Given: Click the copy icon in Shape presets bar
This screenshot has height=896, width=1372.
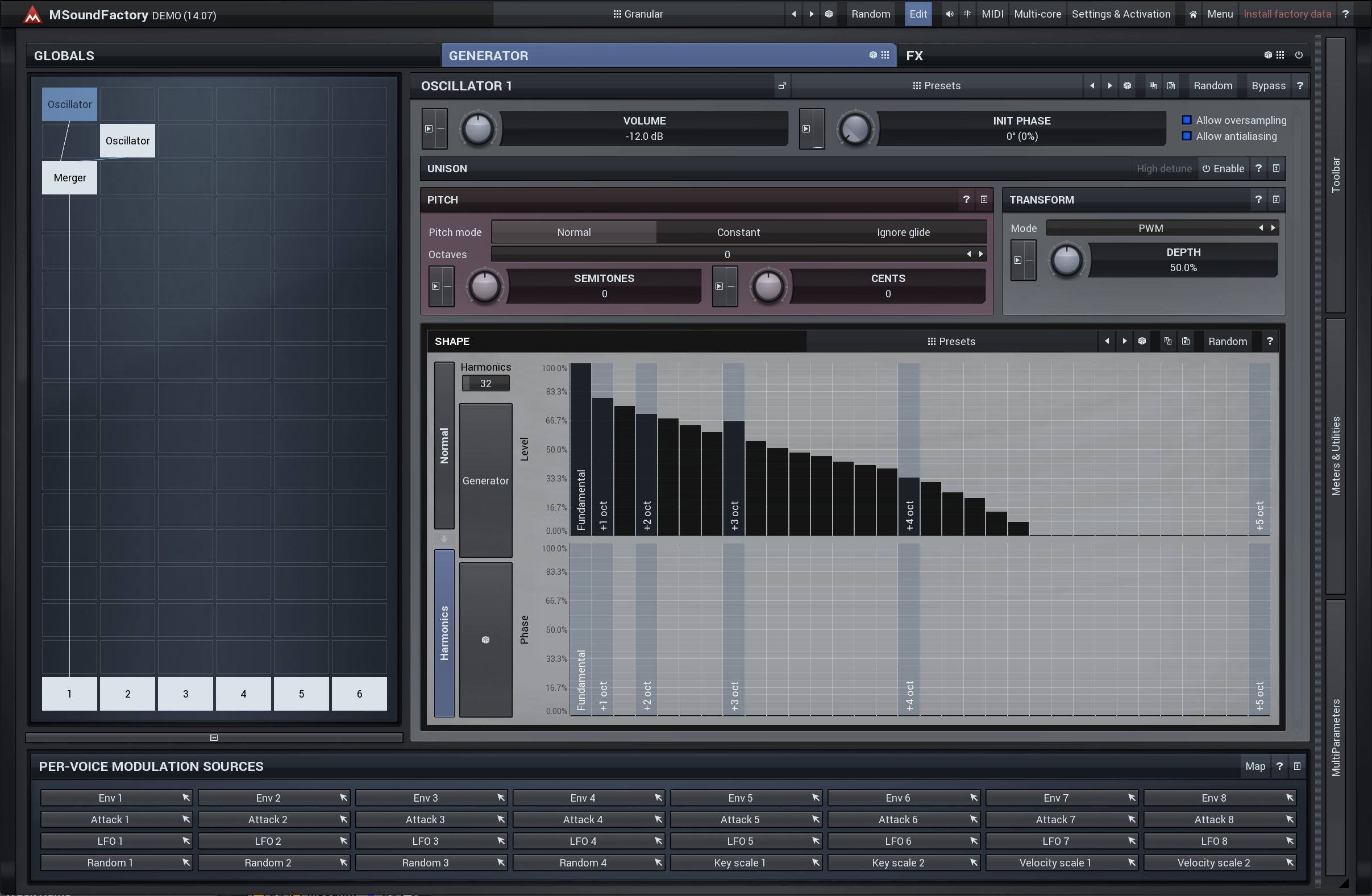Looking at the screenshot, I should click(1167, 341).
